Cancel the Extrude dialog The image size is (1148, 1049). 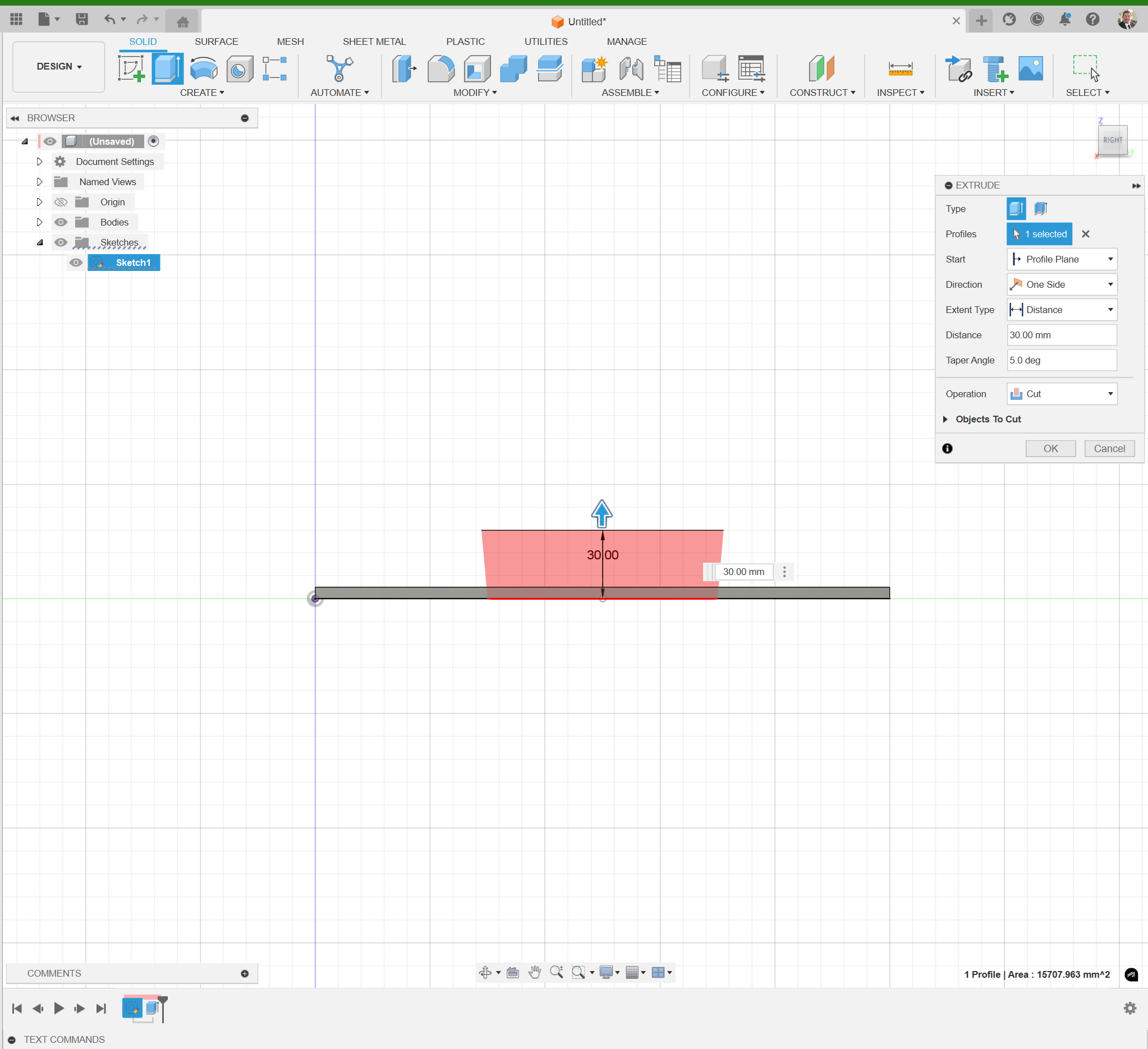click(1109, 449)
